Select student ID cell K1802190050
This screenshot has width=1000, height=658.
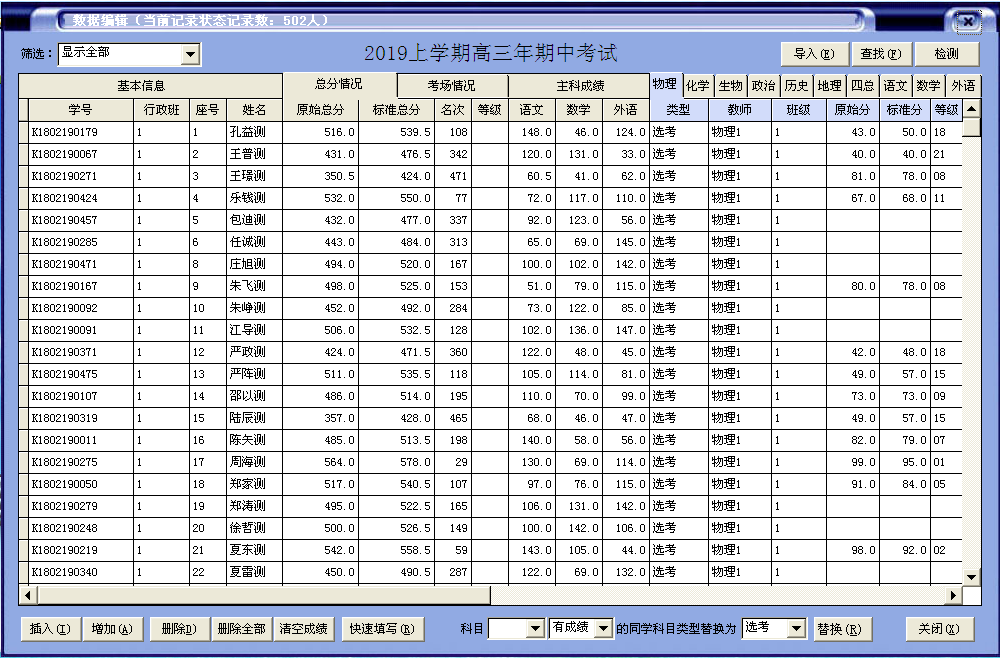(x=82, y=485)
